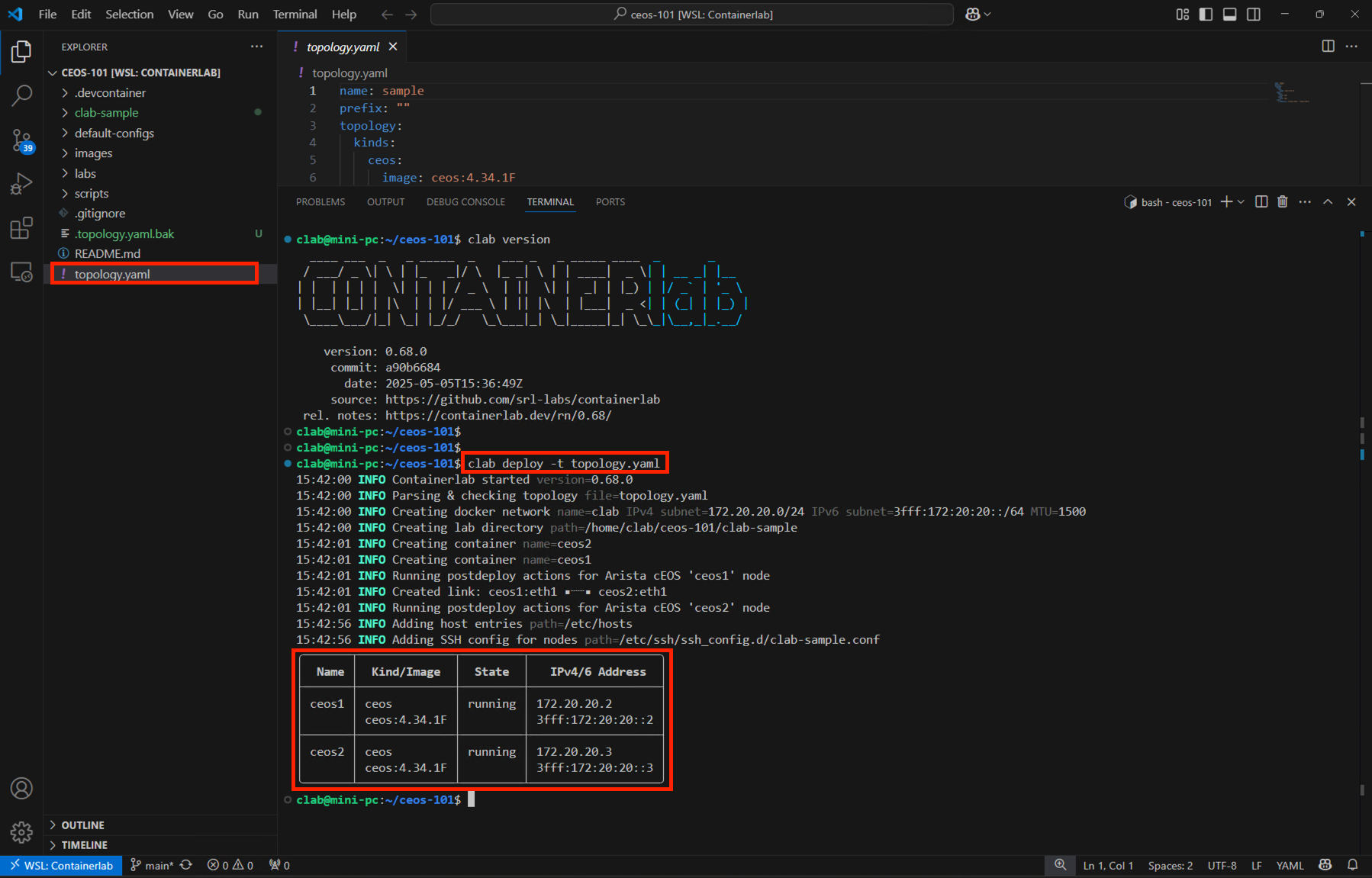Open Source Control view showing 39 changes
This screenshot has height=878, width=1372.
(x=22, y=140)
